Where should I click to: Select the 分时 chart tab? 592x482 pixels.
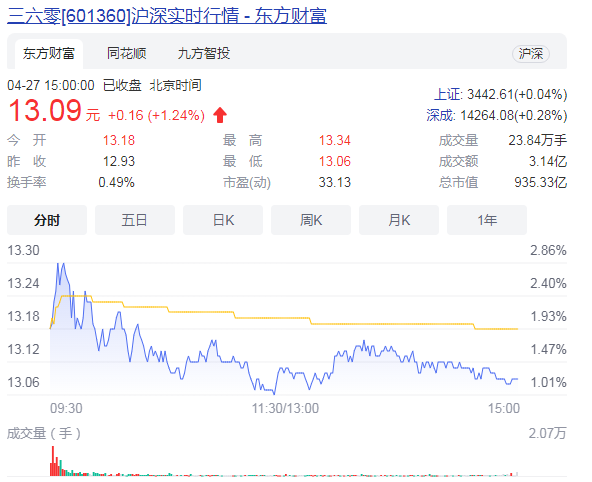point(47,220)
